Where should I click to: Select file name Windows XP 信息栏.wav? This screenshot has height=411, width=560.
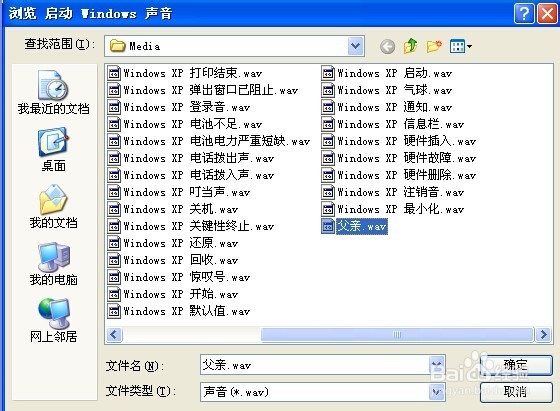[x=401, y=124]
